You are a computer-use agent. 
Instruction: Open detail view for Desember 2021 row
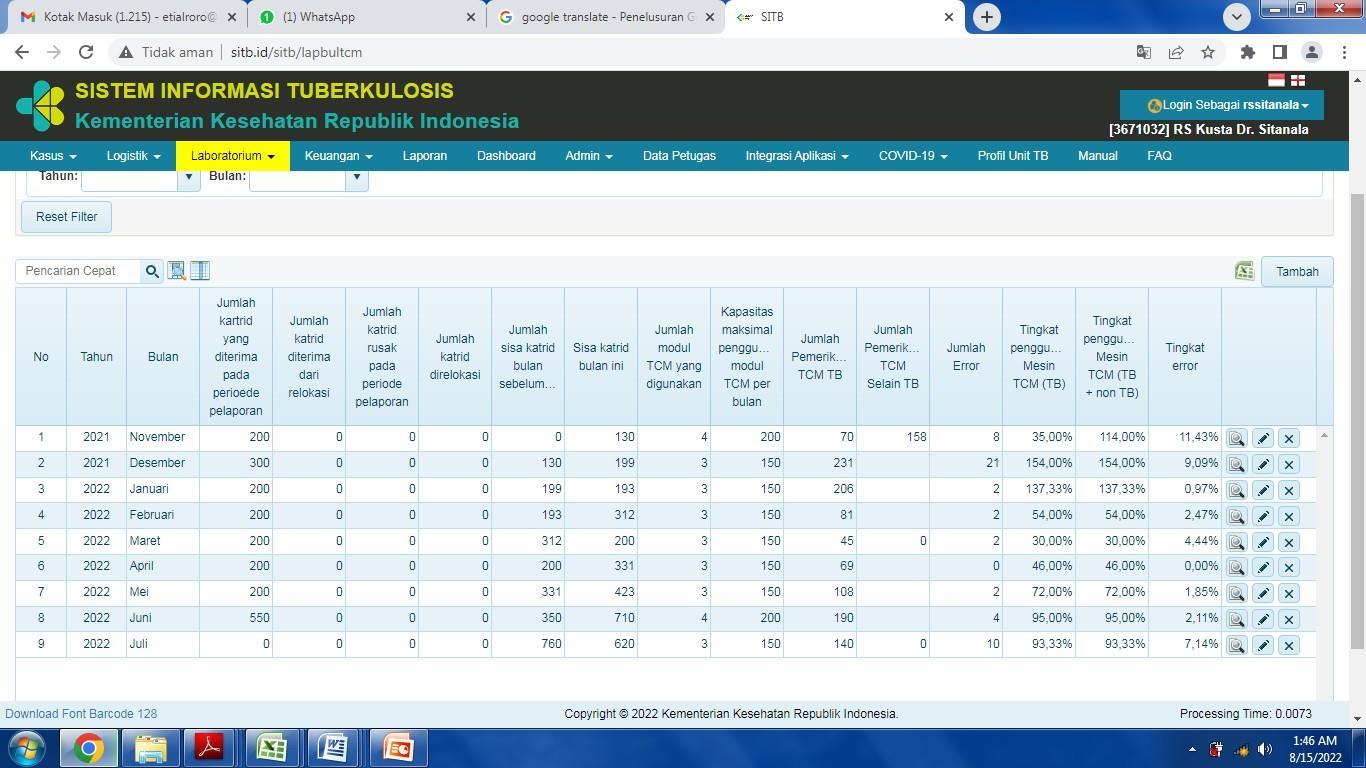pos(1236,464)
